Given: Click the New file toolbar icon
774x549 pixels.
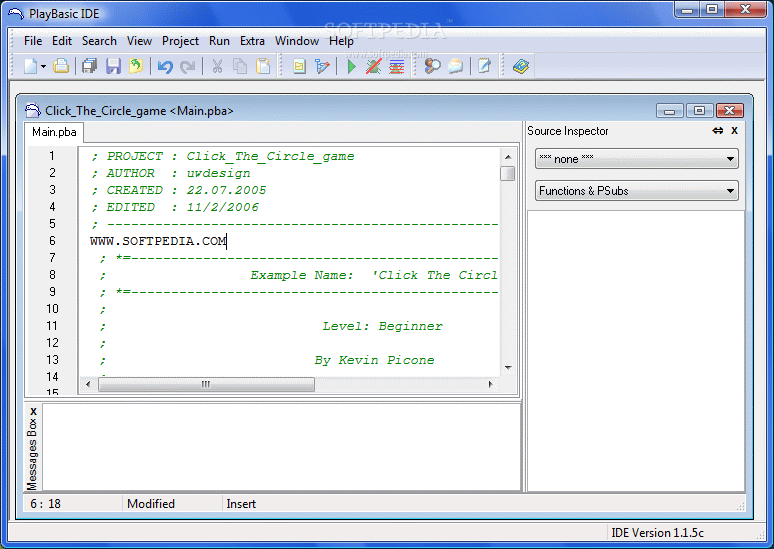Looking at the screenshot, I should click(31, 66).
